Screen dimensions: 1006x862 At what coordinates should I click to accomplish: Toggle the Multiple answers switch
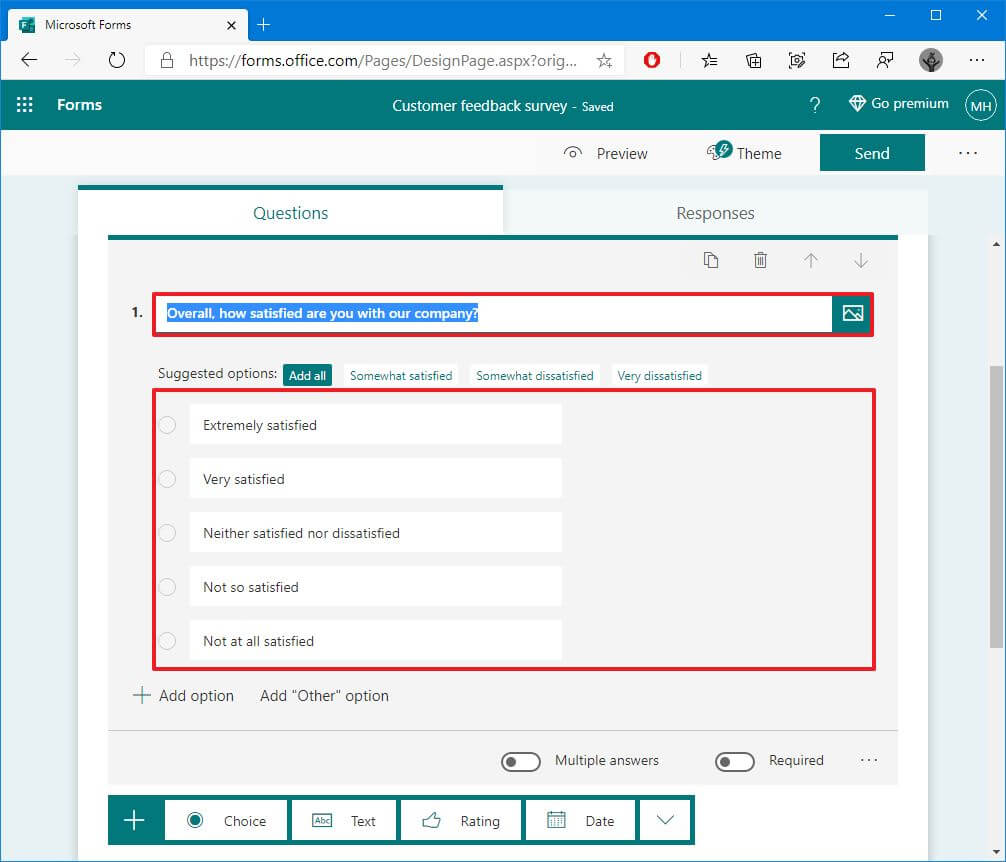[521, 761]
